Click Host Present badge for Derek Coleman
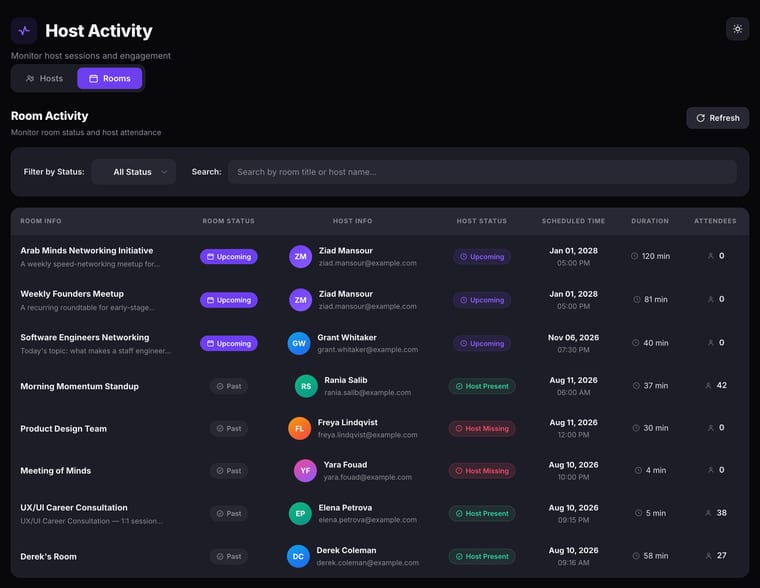Screen dimensions: 760x588 [x=482, y=556]
